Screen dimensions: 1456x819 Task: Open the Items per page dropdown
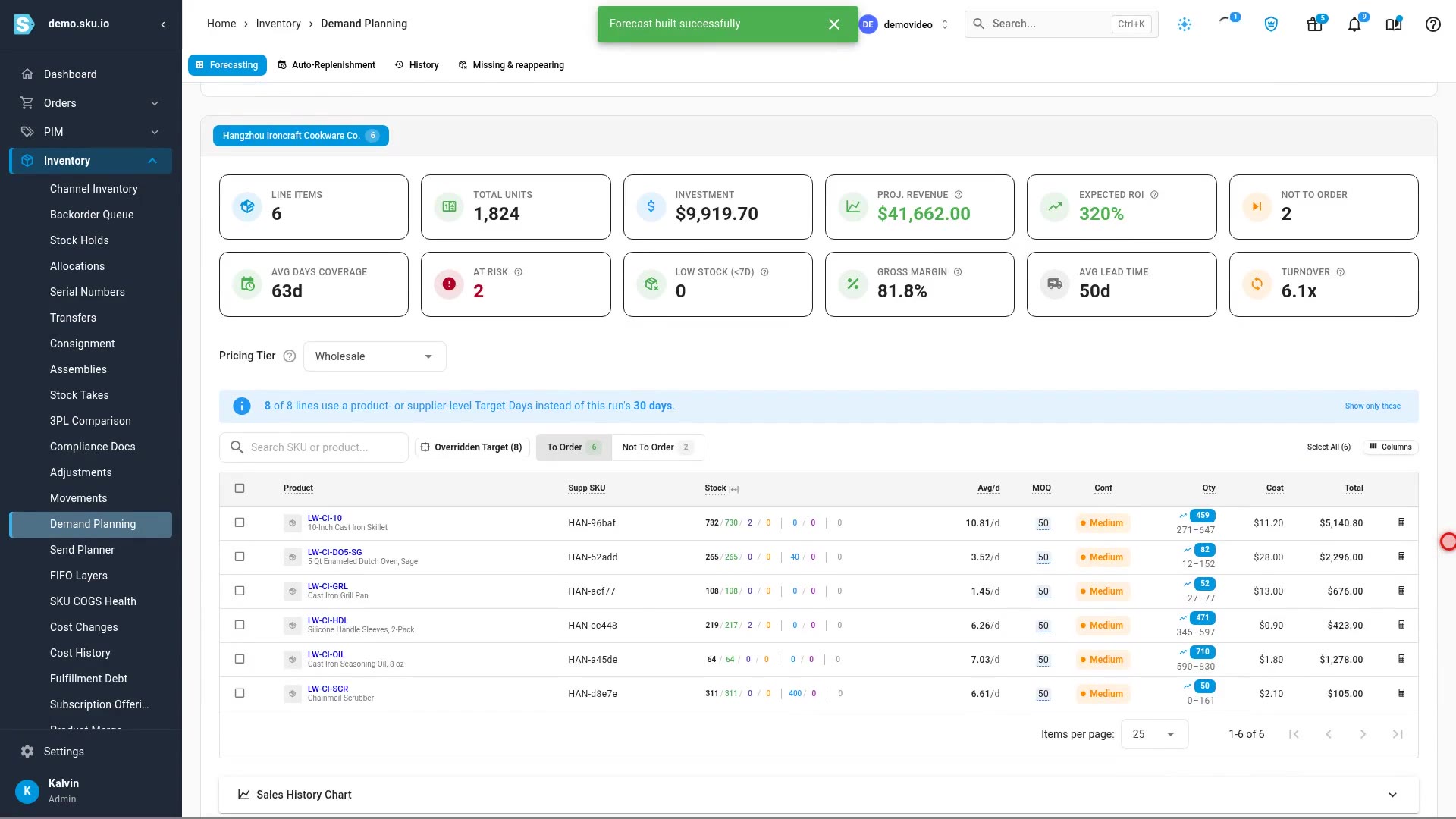click(1154, 734)
